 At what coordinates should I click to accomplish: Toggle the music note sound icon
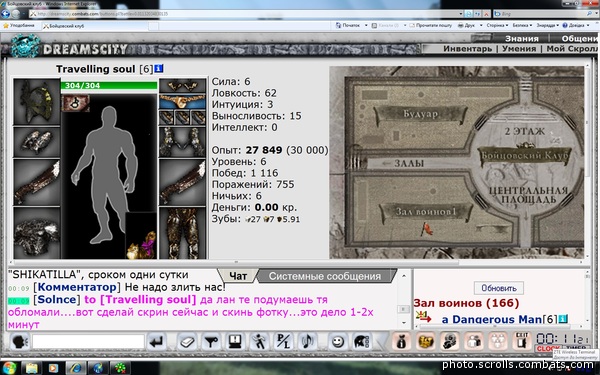tap(307, 341)
